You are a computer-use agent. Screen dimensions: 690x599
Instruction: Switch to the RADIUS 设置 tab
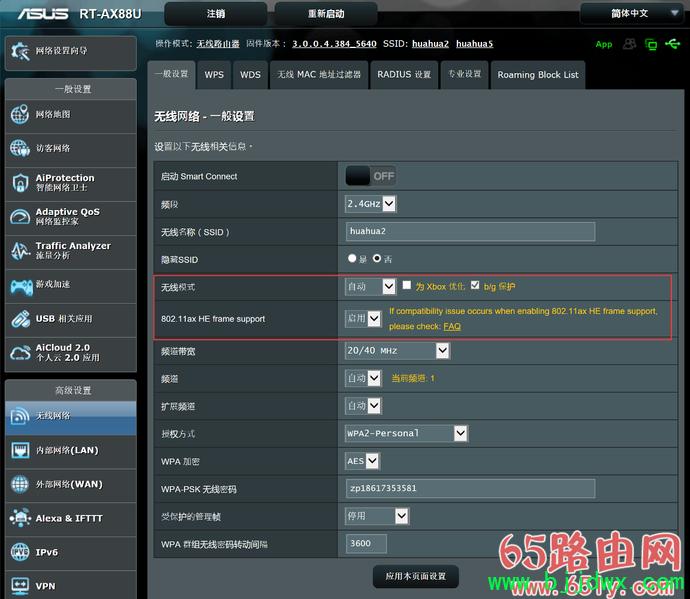click(404, 75)
